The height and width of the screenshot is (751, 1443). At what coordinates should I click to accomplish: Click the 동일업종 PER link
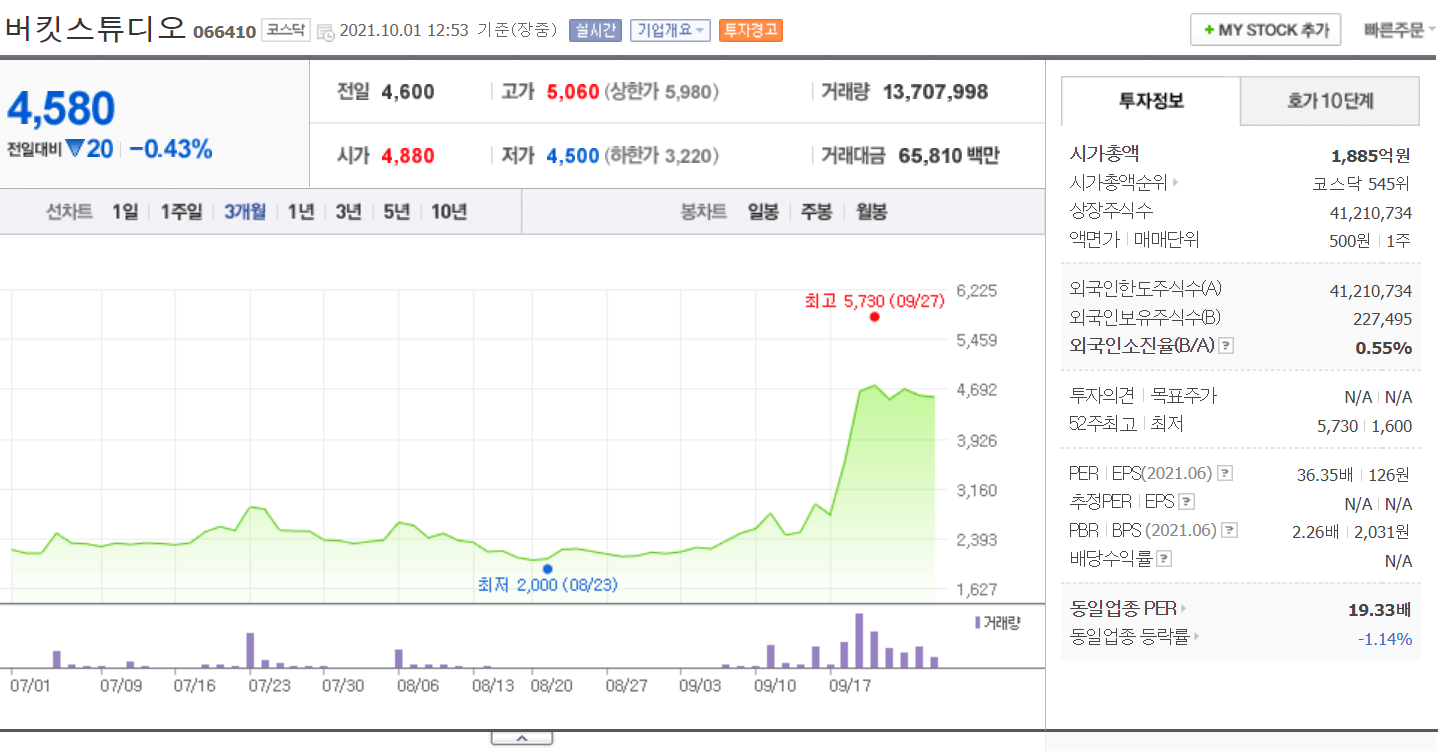tap(1123, 608)
